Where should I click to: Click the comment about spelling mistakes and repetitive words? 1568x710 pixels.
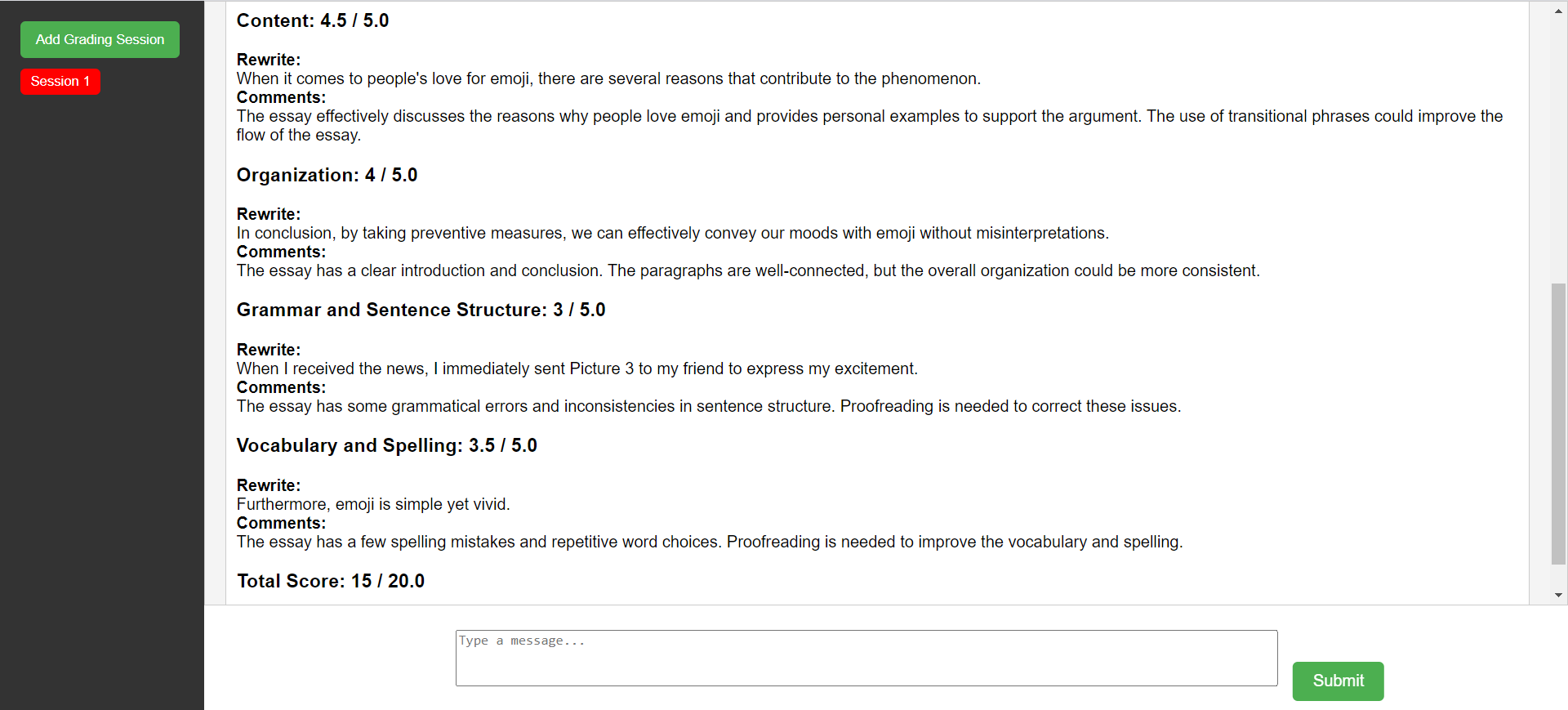tap(710, 542)
